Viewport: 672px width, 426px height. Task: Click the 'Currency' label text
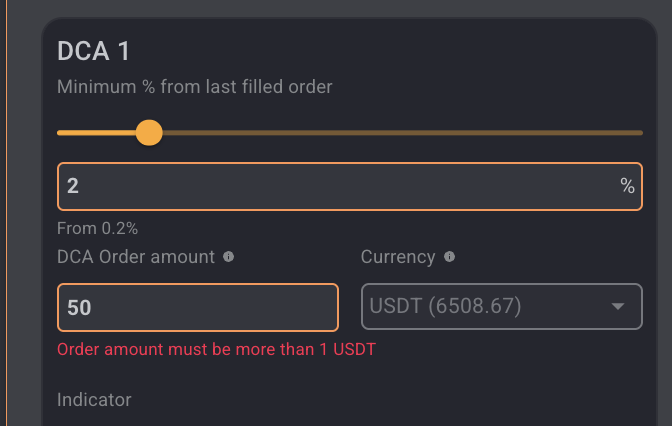[x=398, y=257]
